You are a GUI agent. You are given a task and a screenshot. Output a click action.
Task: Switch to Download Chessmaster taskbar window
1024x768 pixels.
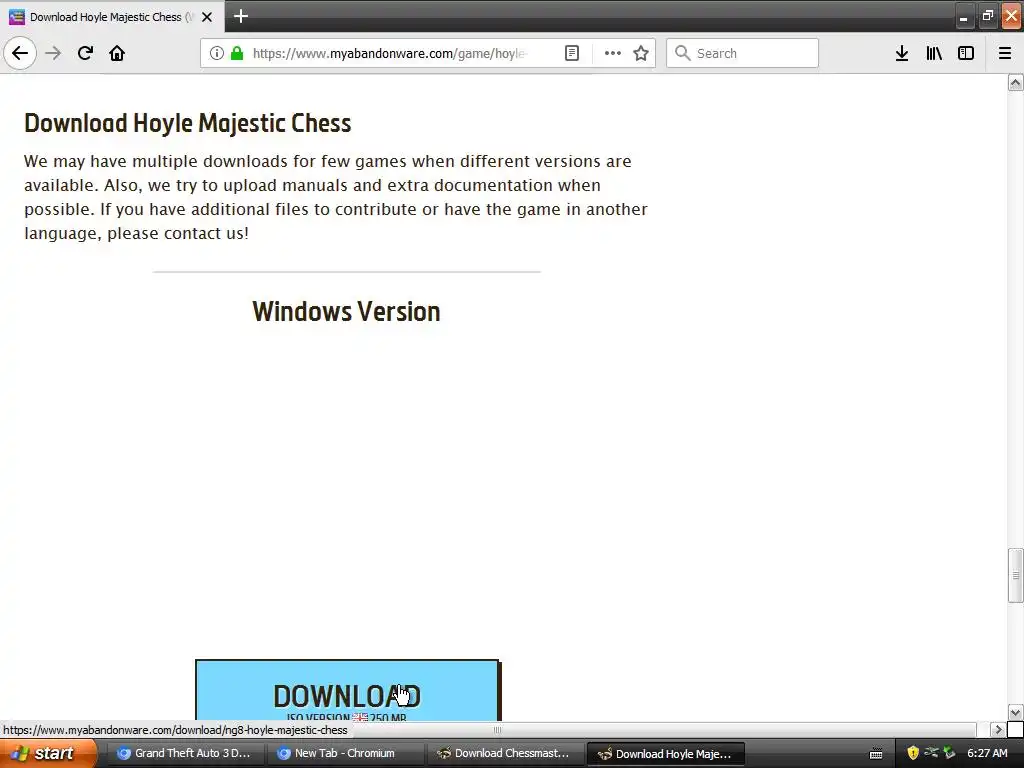(x=505, y=753)
